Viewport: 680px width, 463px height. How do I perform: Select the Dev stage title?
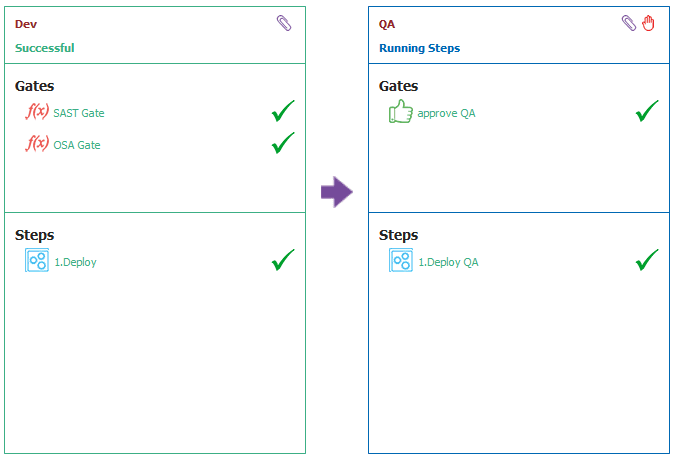[26, 24]
